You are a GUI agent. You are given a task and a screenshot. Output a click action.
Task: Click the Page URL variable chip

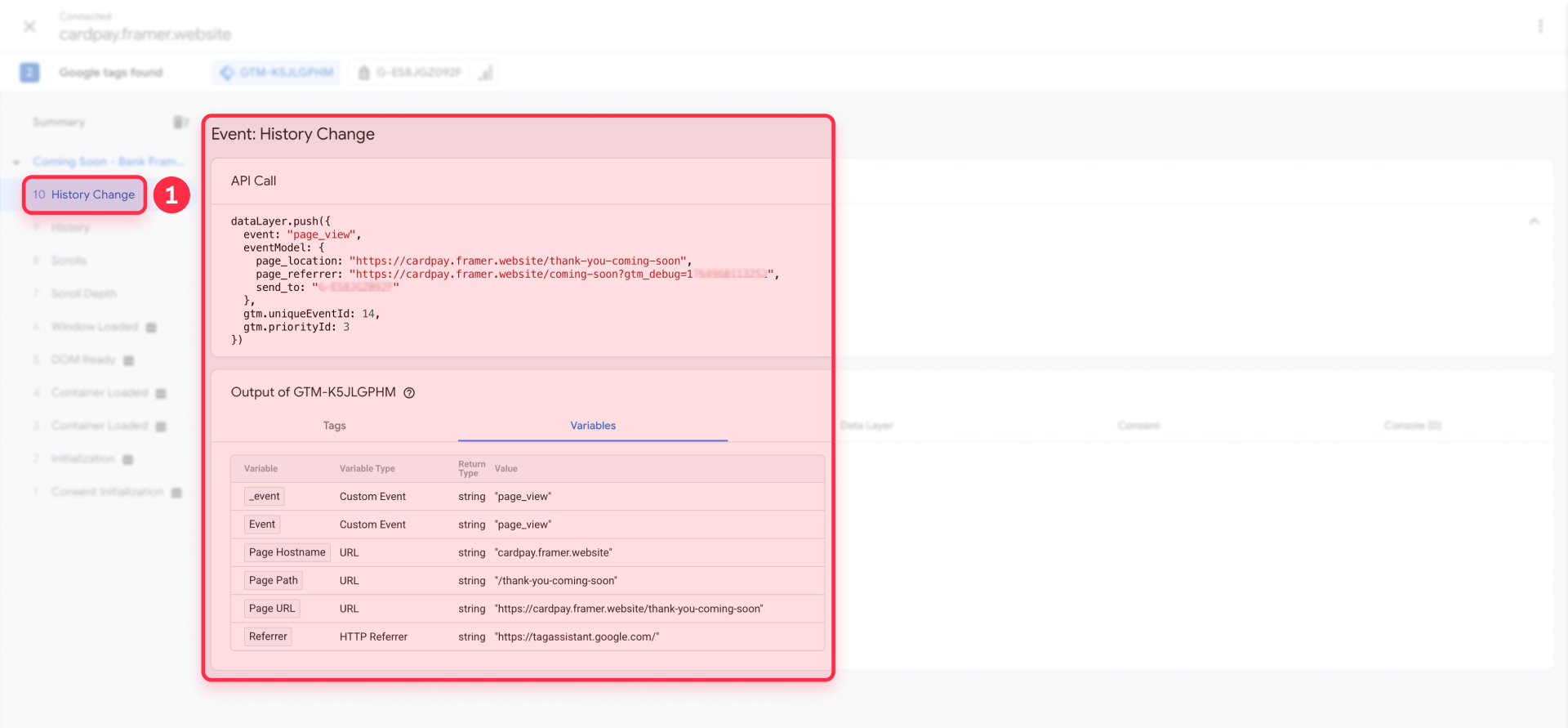272,609
